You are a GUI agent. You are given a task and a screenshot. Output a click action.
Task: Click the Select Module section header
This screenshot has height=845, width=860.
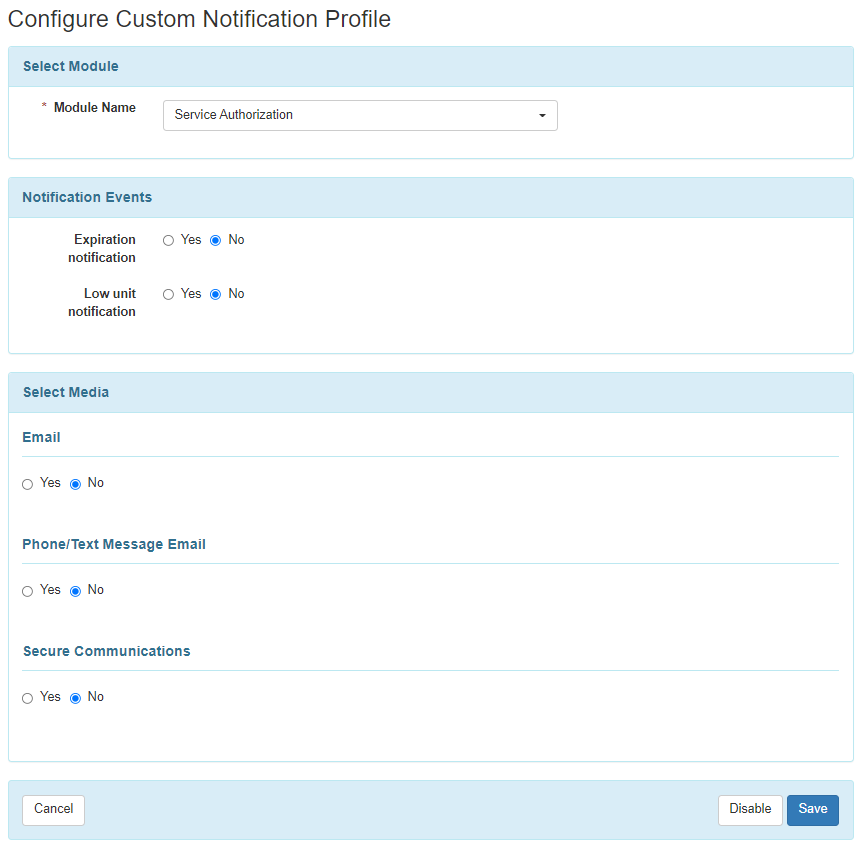70,66
